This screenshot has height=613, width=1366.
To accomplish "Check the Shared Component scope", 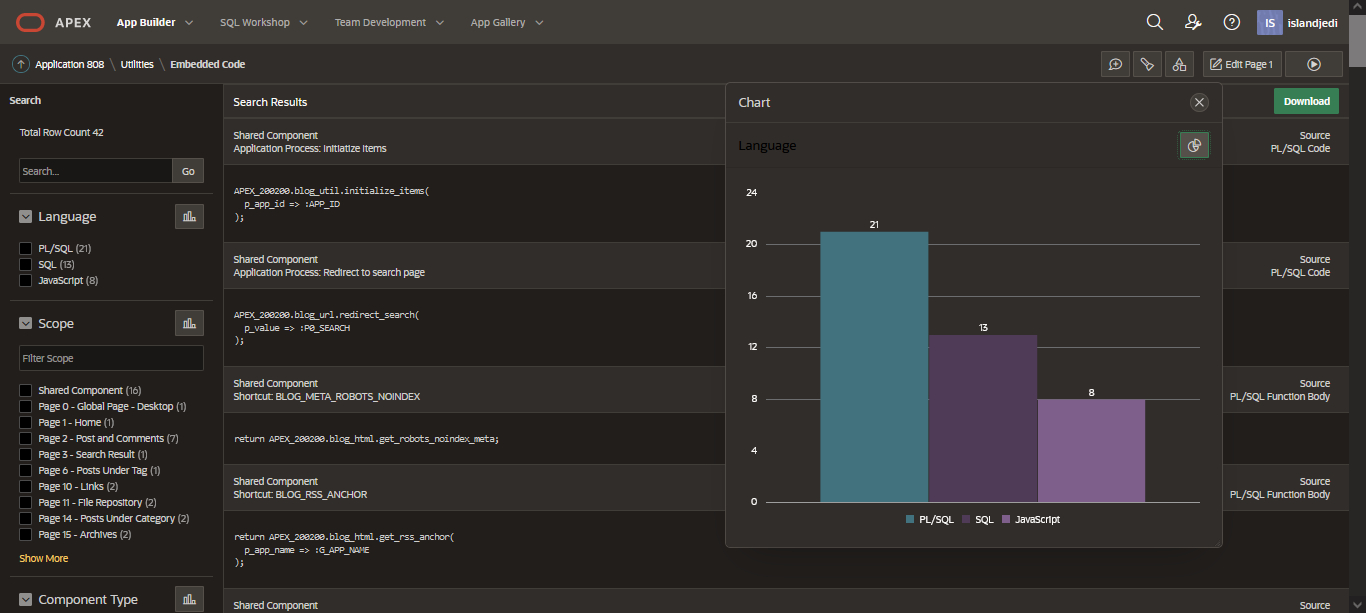I will [26, 390].
